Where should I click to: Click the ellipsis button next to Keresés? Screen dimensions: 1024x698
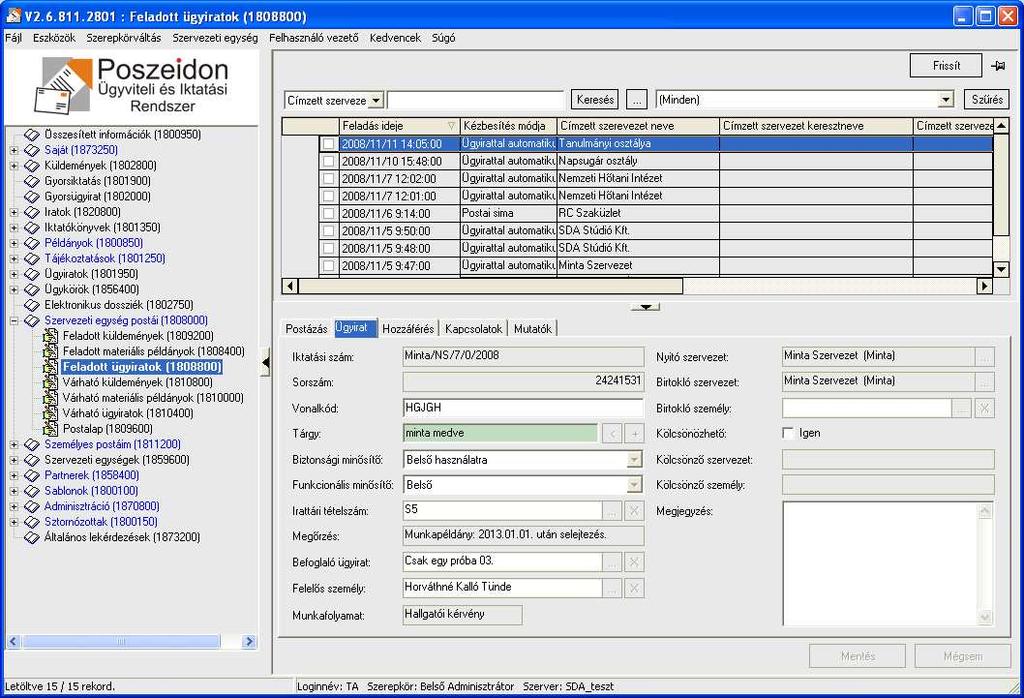637,100
